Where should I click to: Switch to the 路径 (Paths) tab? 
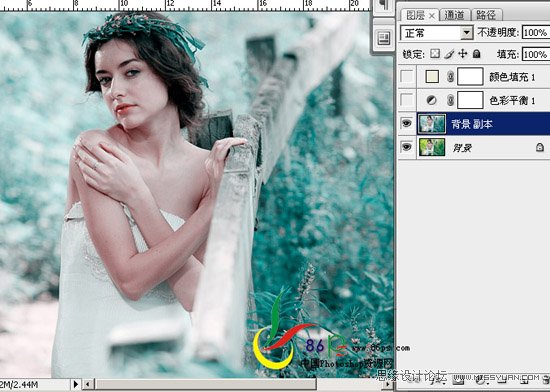click(487, 15)
